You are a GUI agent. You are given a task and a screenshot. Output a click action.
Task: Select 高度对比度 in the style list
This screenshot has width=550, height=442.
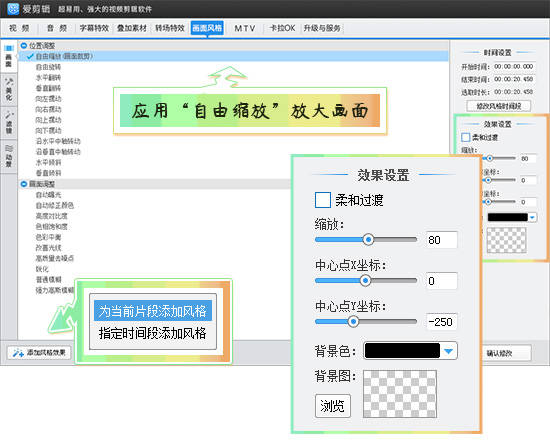click(x=52, y=216)
